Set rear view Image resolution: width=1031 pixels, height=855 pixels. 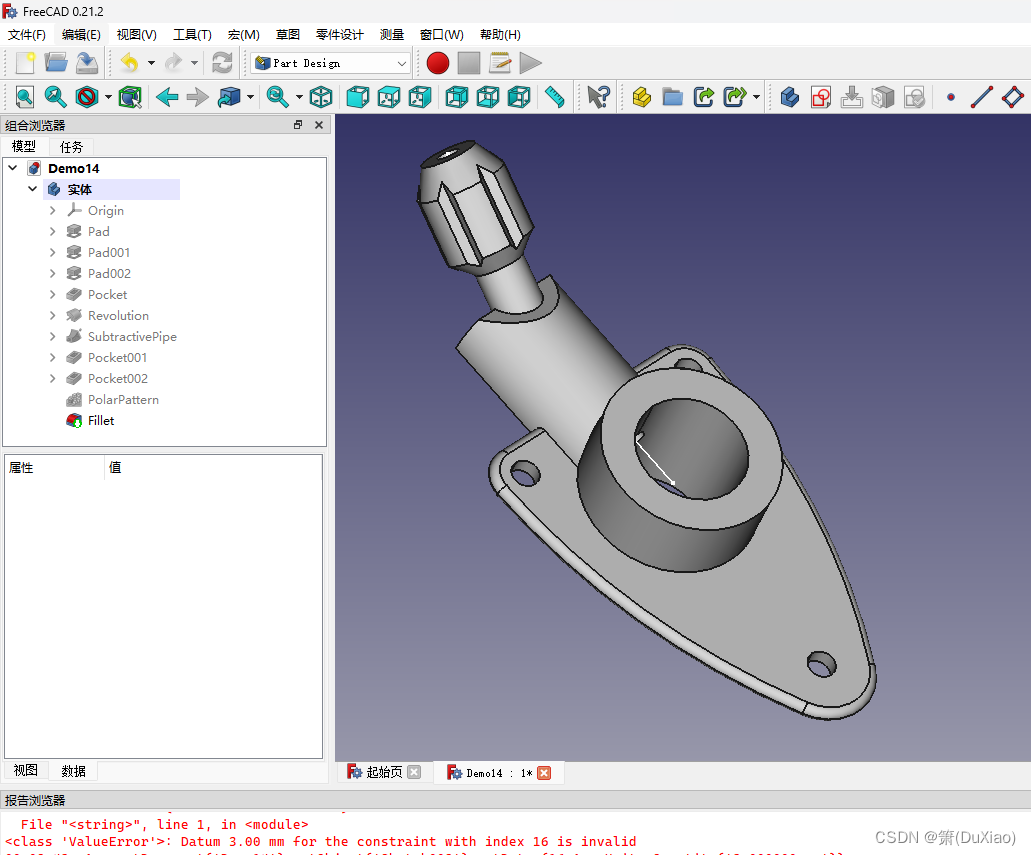pyautogui.click(x=456, y=97)
